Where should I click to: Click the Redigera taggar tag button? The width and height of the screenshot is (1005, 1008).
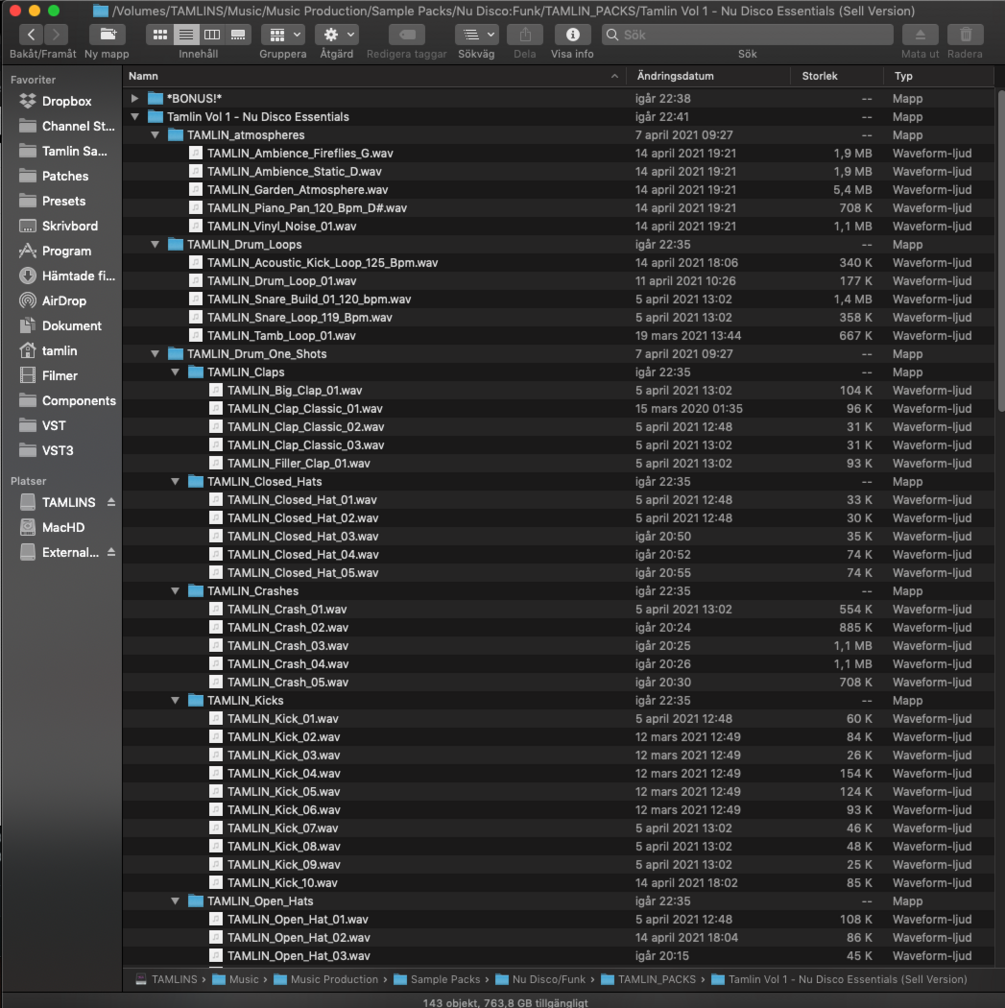[x=407, y=35]
